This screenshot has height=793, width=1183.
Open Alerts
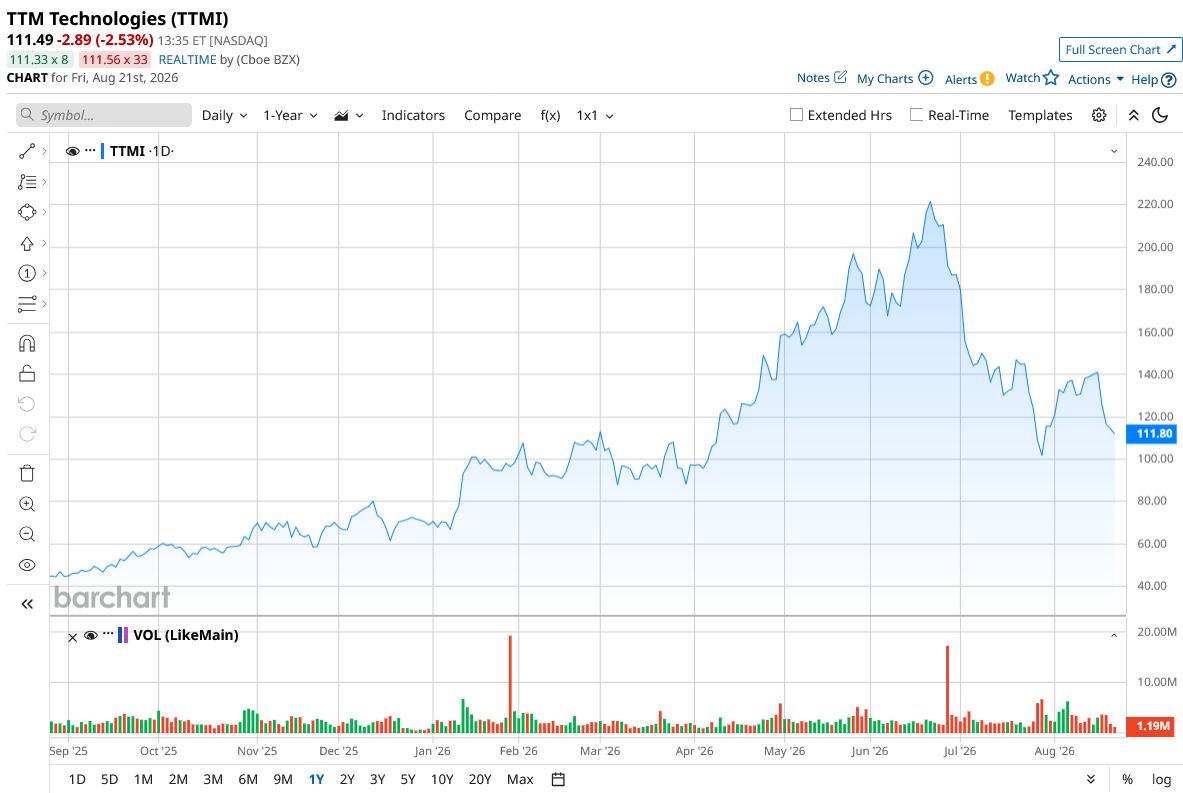pos(969,79)
